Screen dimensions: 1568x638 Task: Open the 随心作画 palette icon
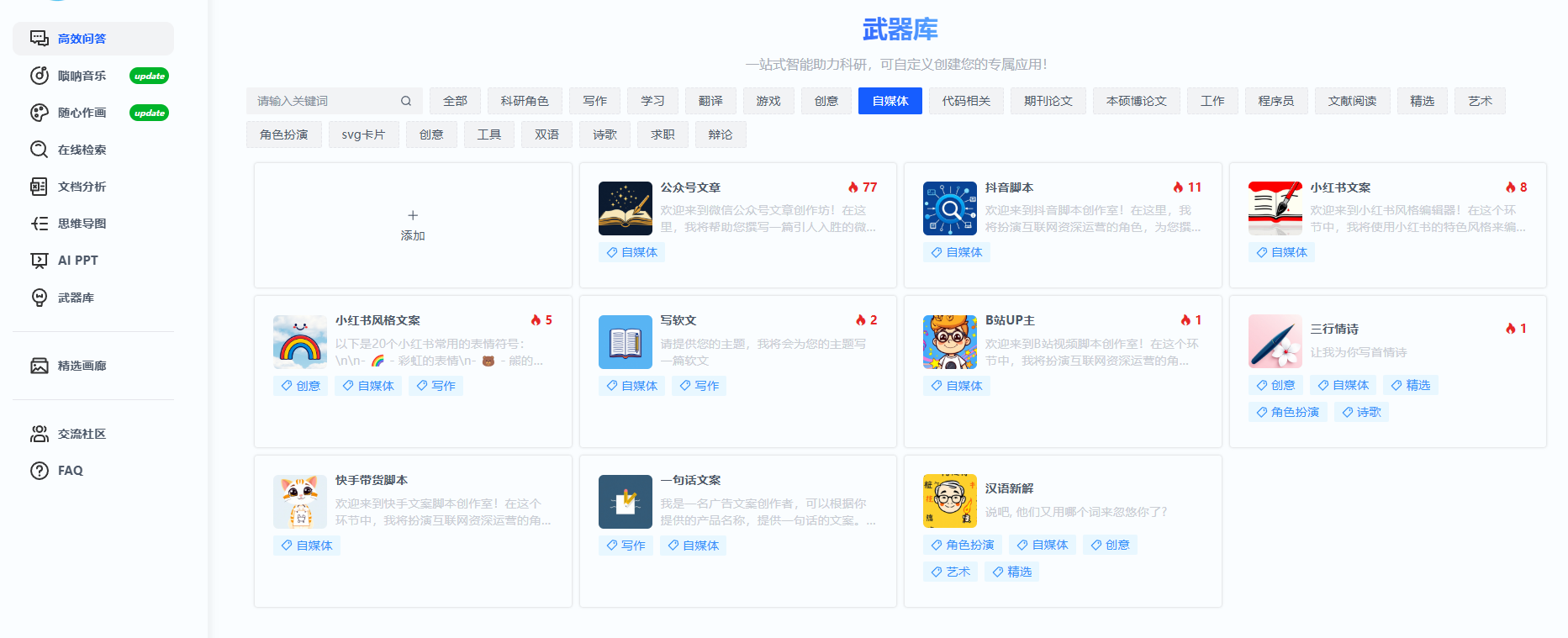pos(40,113)
